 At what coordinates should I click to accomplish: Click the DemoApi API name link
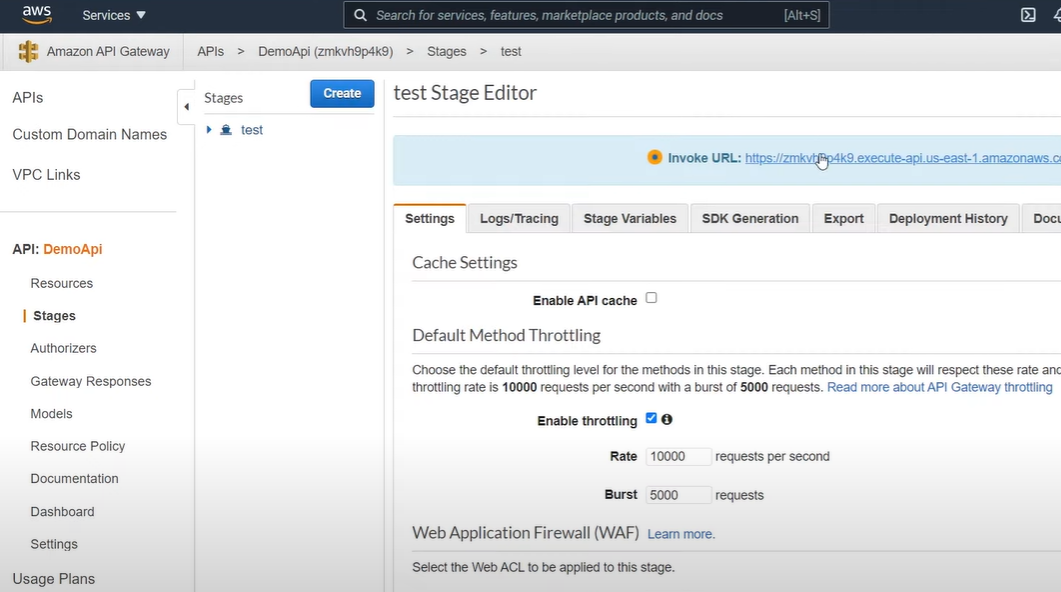[x=72, y=249]
